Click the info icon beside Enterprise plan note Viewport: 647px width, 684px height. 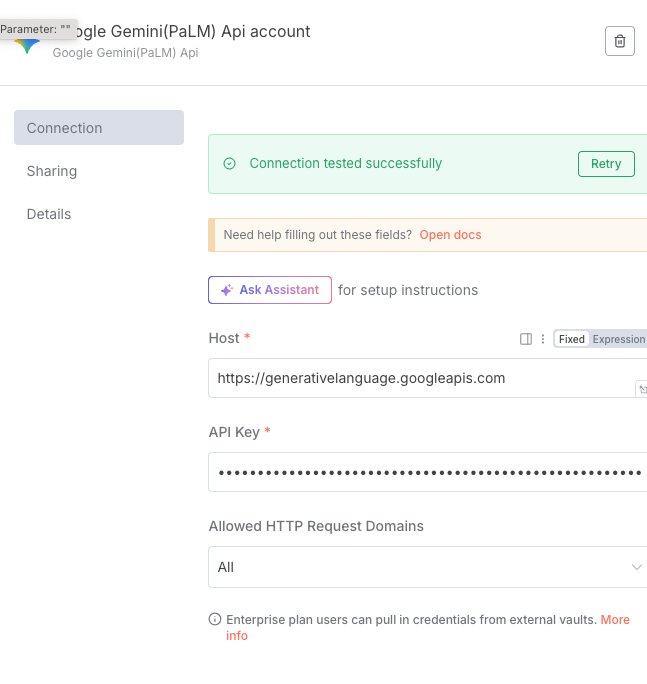click(x=215, y=620)
